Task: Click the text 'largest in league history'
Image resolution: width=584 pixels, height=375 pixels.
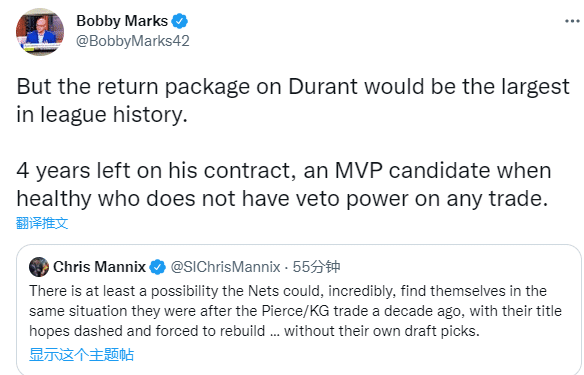Action: pyautogui.click(x=293, y=101)
